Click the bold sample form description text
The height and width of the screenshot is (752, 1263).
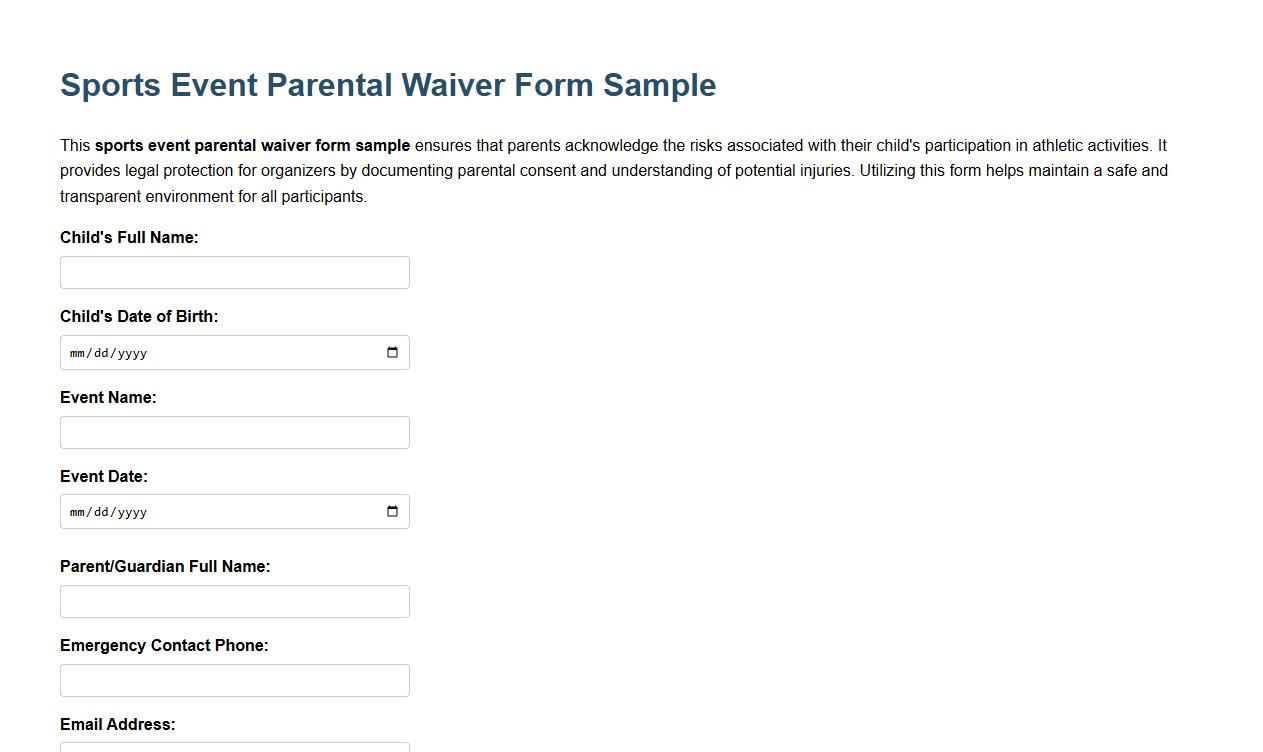(250, 145)
